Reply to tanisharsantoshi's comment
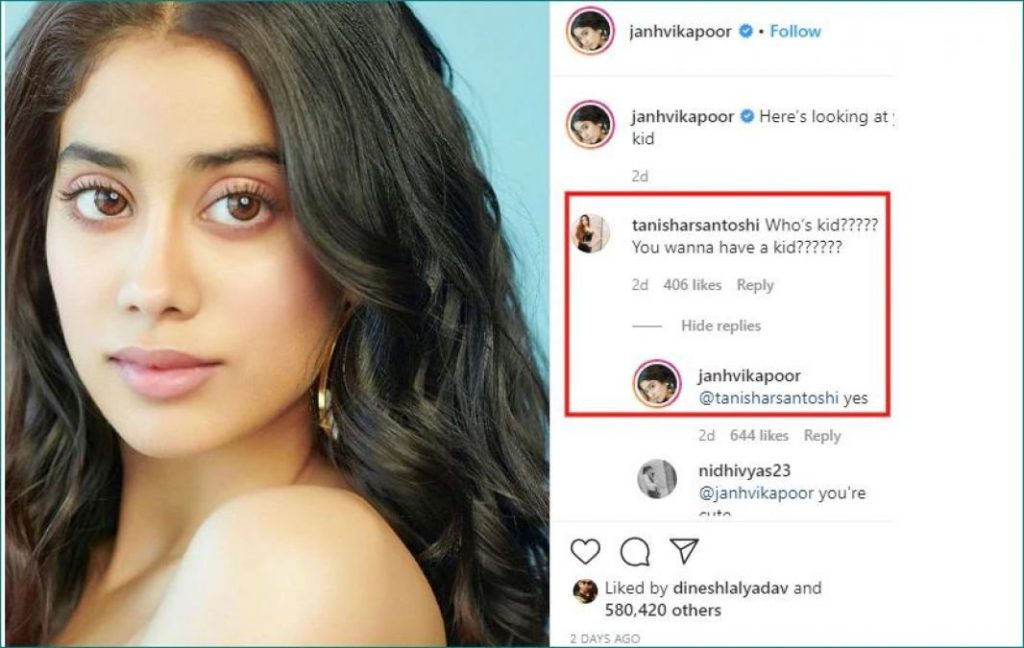The height and width of the screenshot is (648, 1024). [x=755, y=285]
